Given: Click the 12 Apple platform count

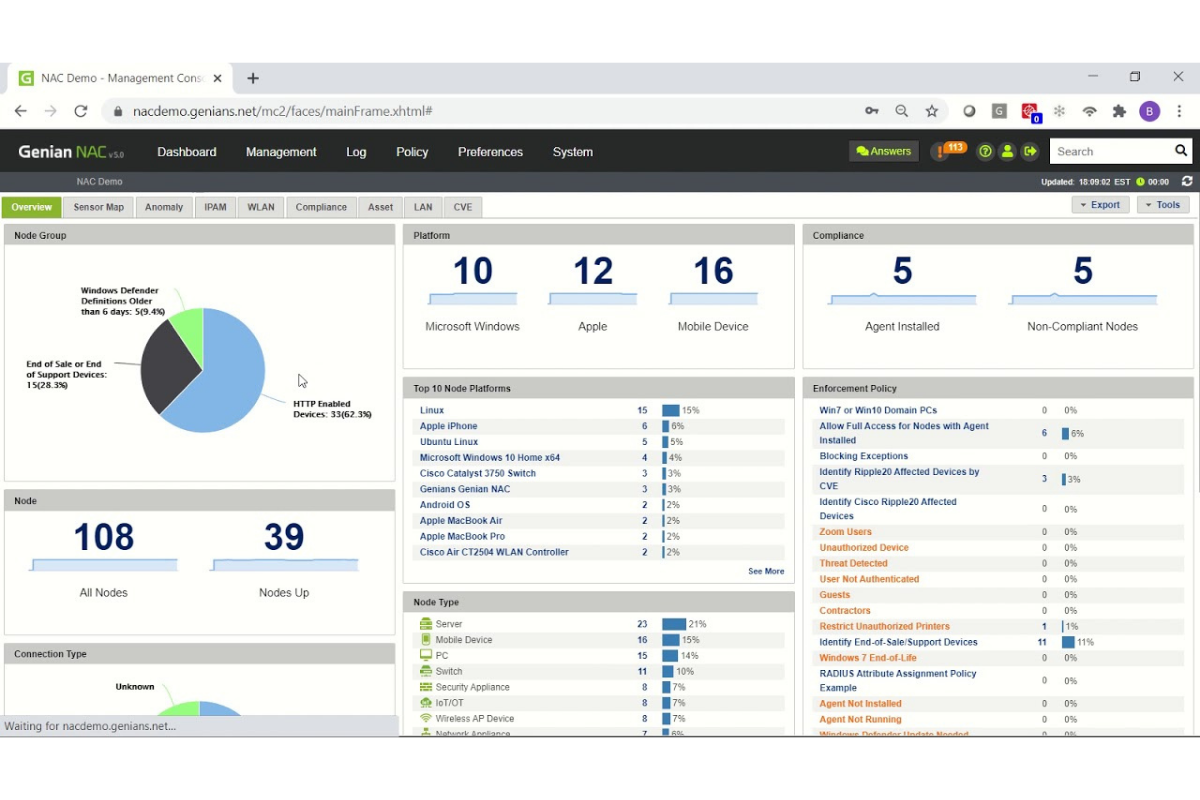Looking at the screenshot, I should (x=593, y=271).
